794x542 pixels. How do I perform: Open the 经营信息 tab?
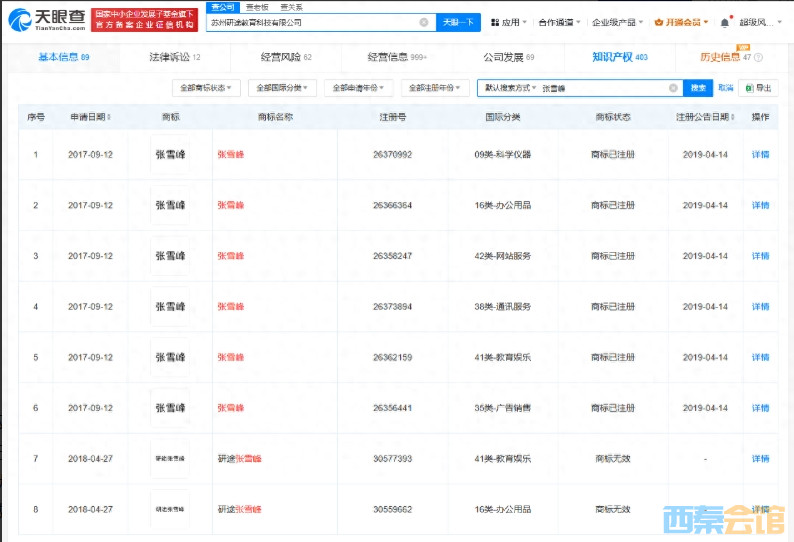point(398,57)
